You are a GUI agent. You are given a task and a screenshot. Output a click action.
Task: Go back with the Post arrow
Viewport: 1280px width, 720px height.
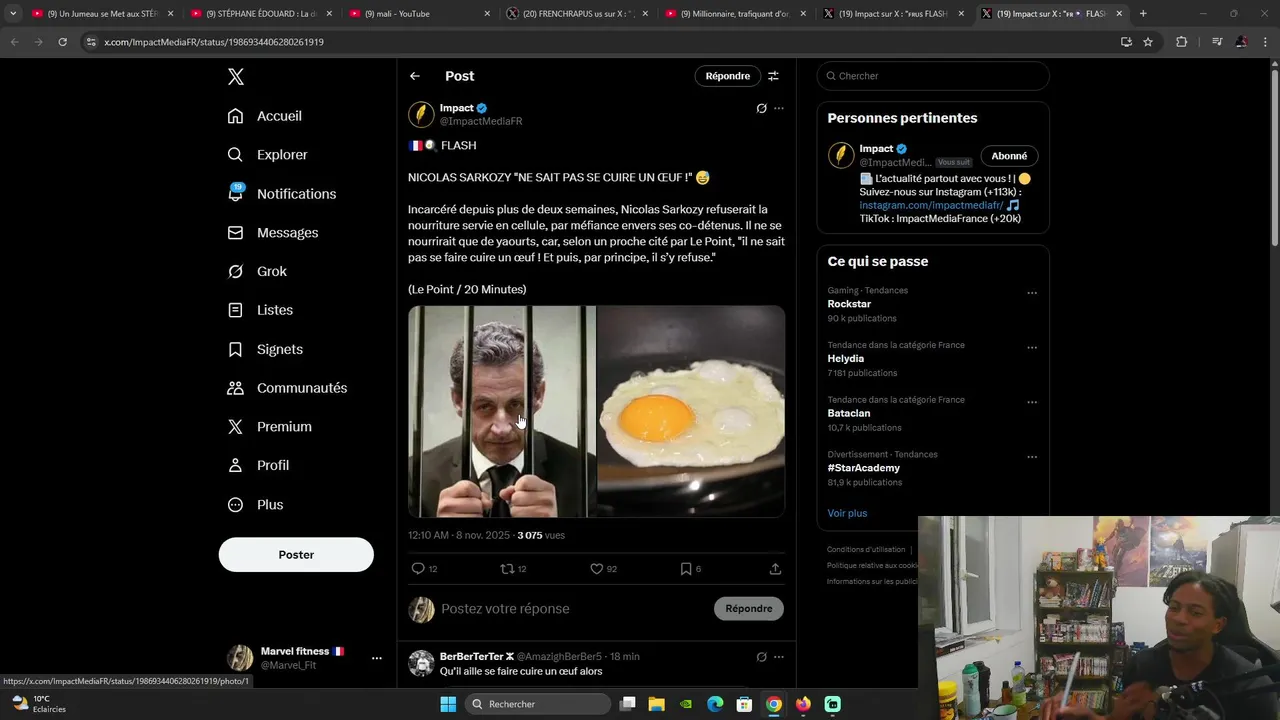point(415,76)
